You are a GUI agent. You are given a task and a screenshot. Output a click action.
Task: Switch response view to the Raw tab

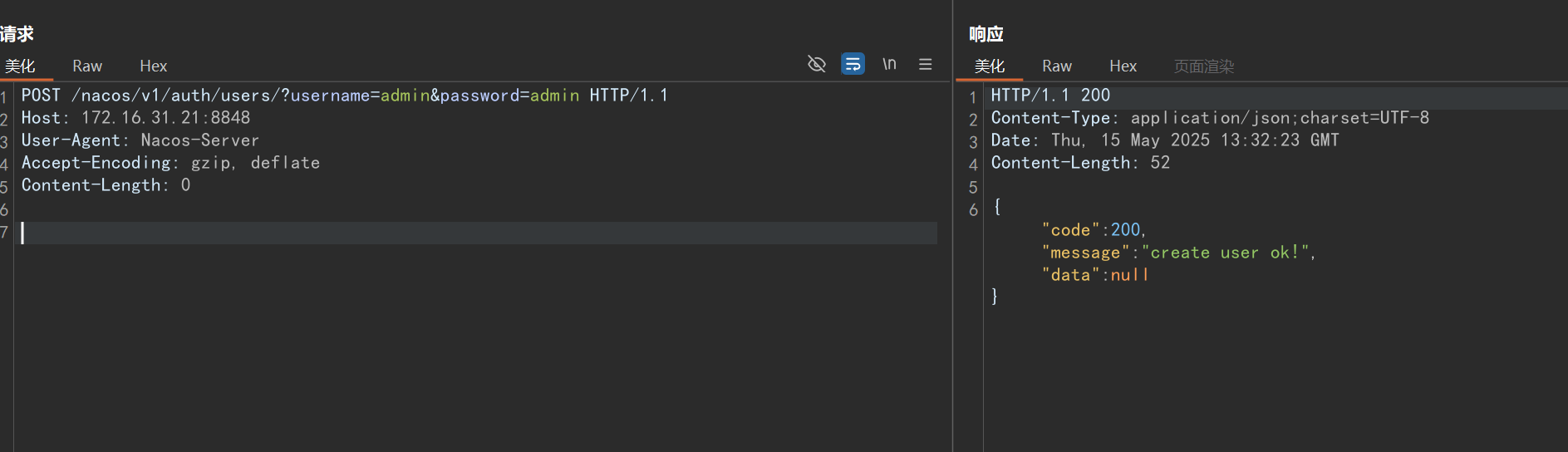(1056, 66)
